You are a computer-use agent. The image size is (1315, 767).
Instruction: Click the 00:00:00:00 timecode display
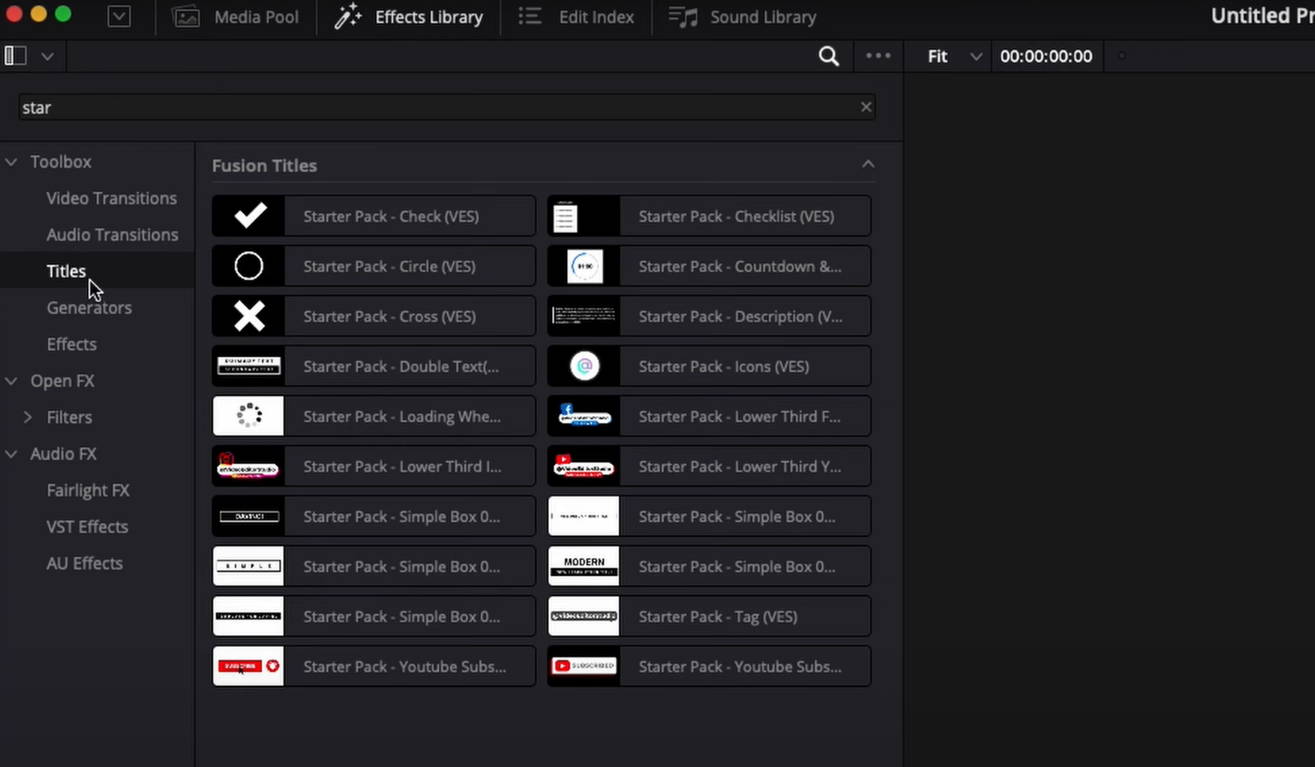click(1046, 56)
